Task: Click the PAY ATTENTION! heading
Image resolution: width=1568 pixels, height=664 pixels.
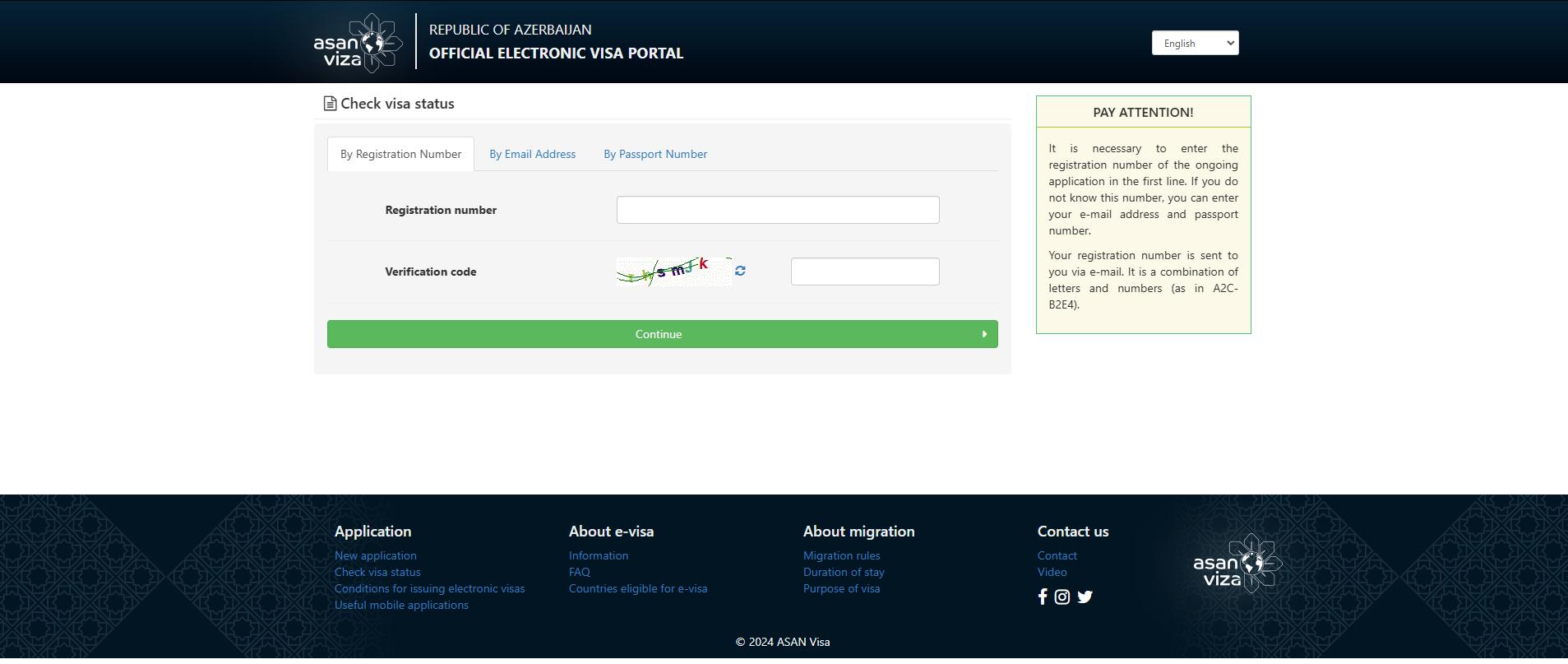Action: (x=1143, y=113)
